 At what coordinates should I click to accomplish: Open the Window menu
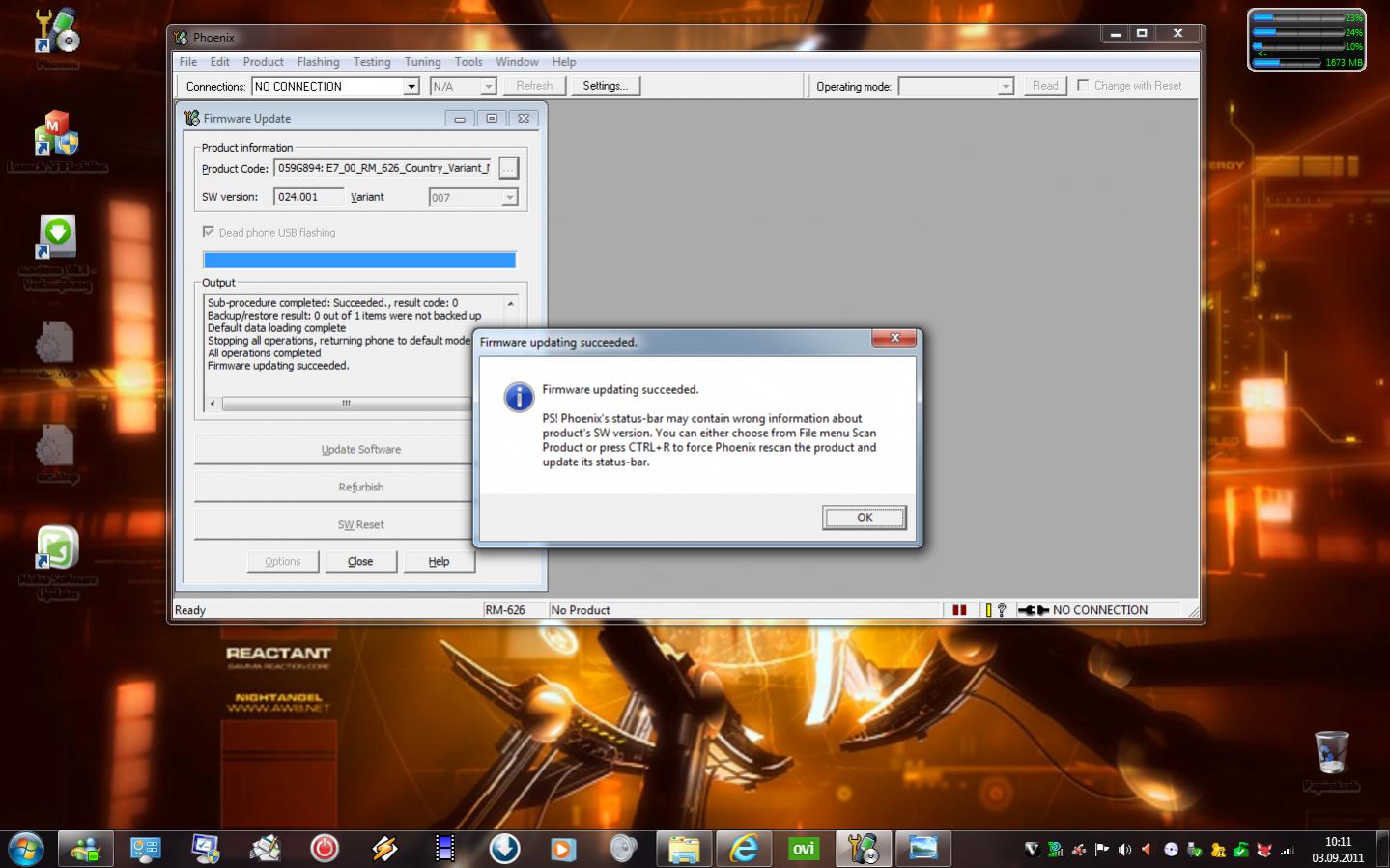pos(518,61)
